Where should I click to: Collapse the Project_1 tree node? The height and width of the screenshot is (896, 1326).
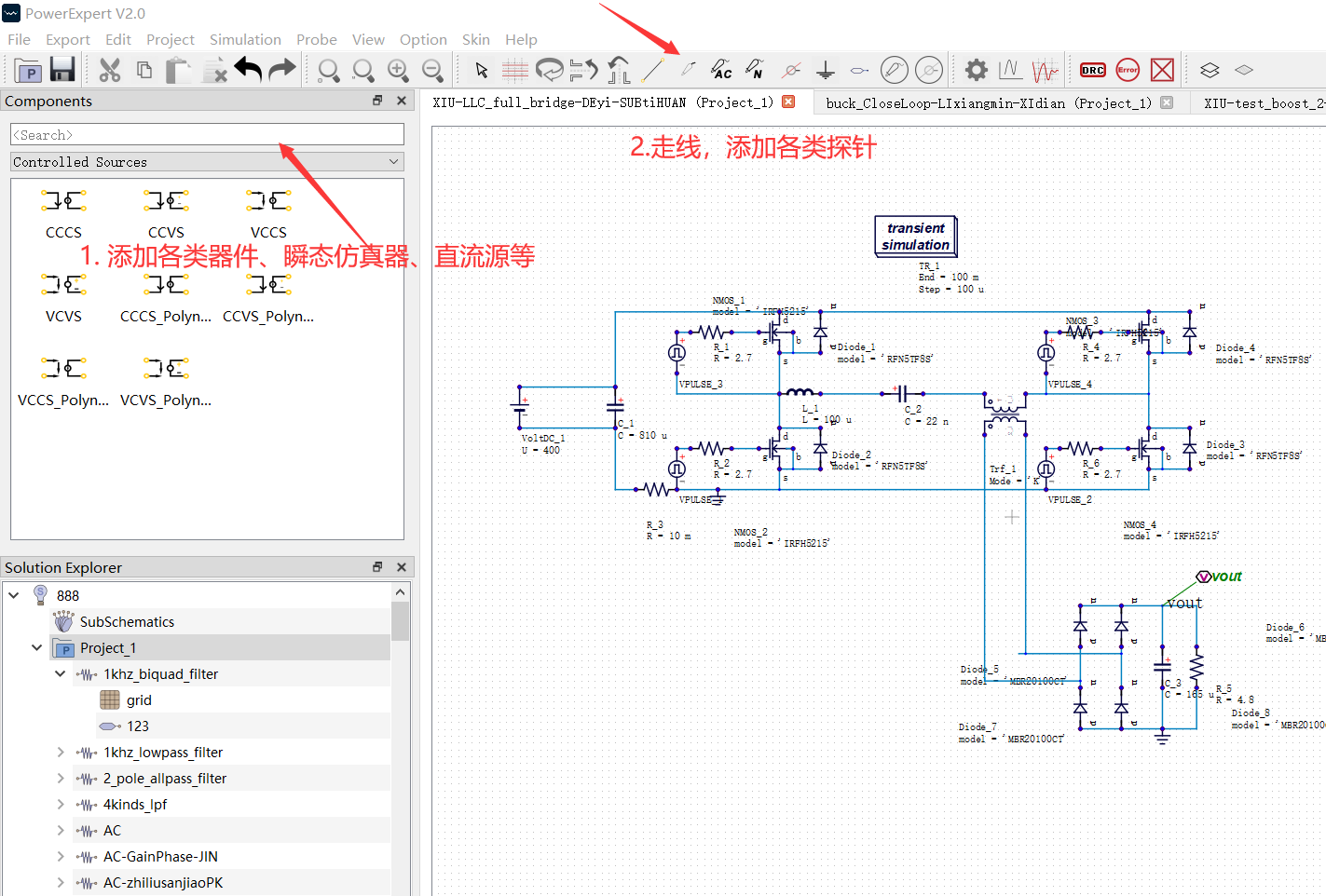point(36,647)
